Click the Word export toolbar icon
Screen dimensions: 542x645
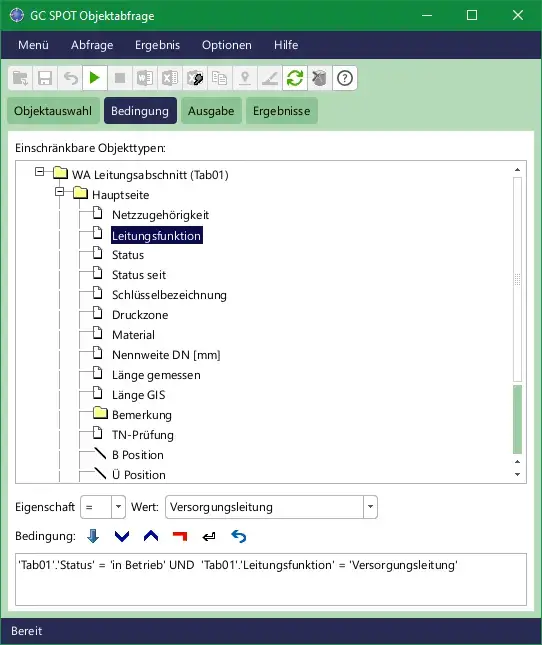point(145,78)
